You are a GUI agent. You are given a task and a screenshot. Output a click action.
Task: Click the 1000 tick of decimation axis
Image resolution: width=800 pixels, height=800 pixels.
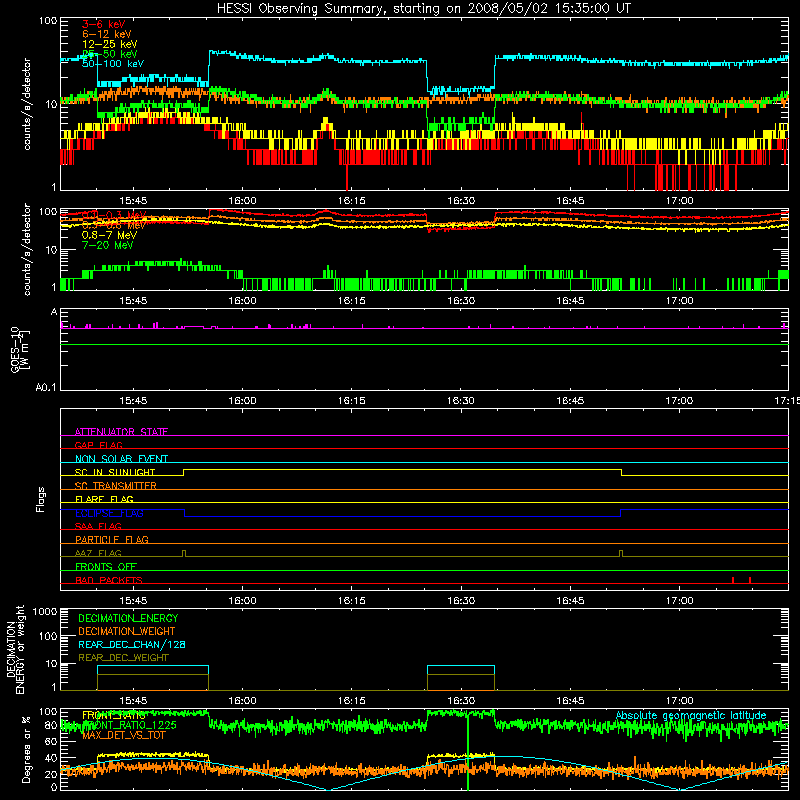point(45,612)
